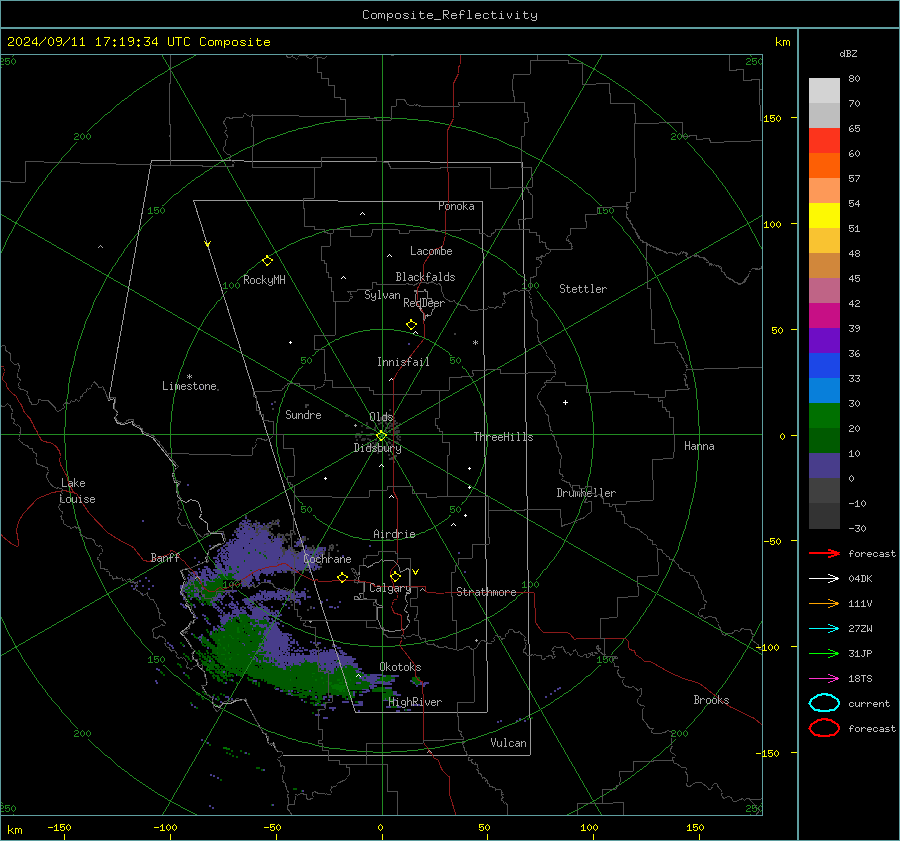The image size is (900, 841).
Task: Click the Stettler town label
Action: (x=583, y=289)
